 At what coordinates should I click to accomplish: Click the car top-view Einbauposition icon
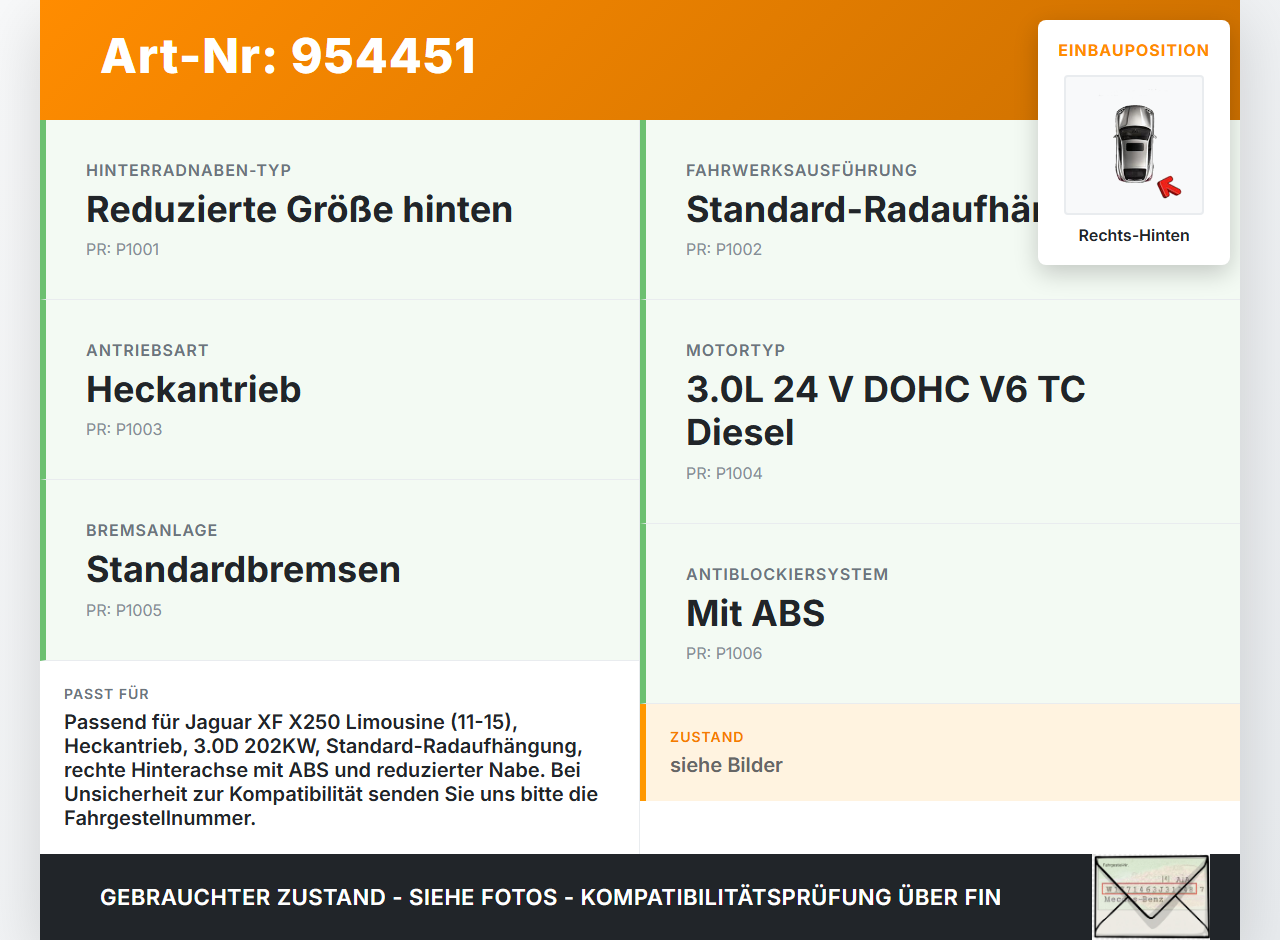click(x=1133, y=144)
